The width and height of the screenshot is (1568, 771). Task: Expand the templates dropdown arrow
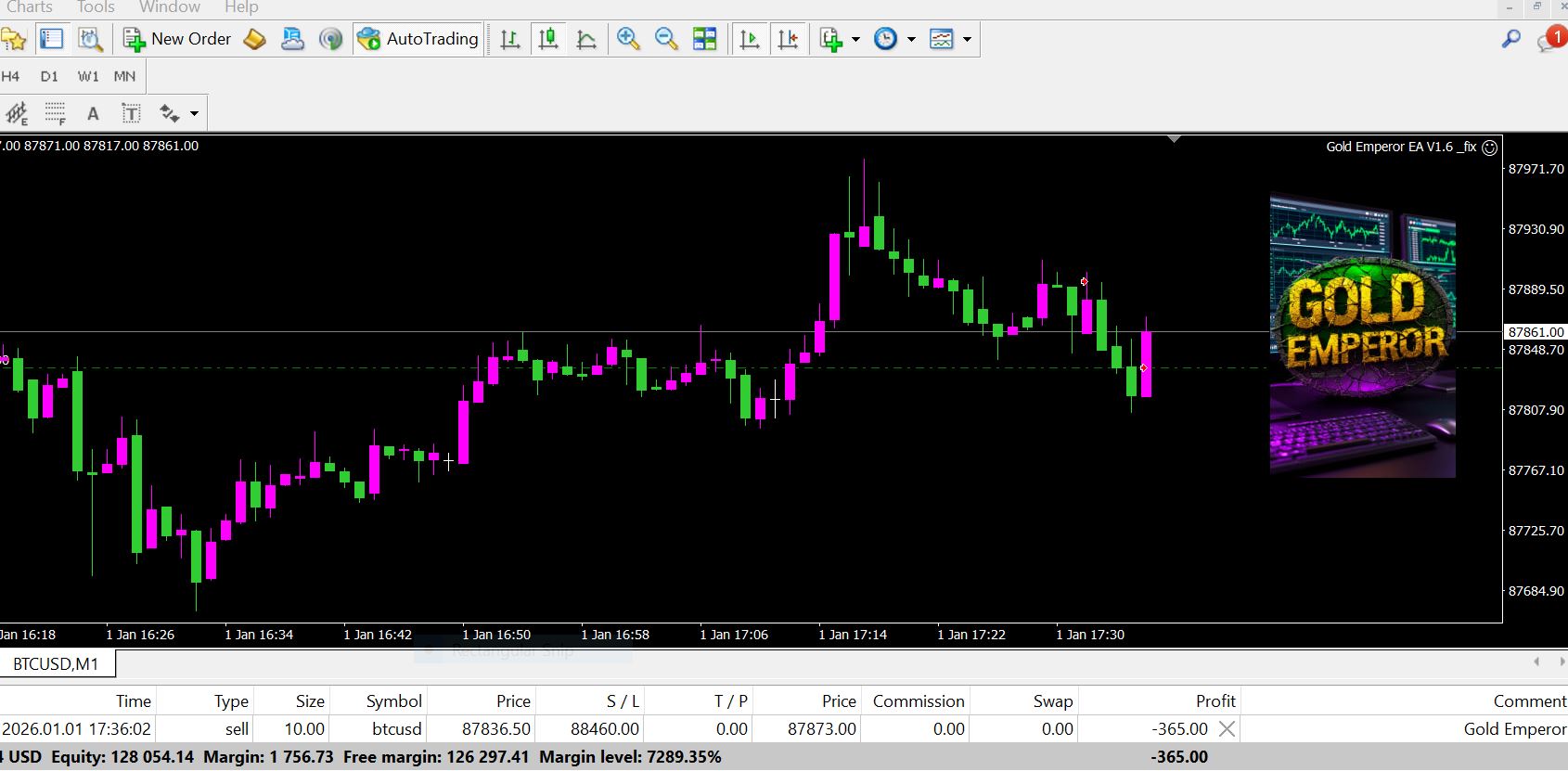(x=967, y=39)
